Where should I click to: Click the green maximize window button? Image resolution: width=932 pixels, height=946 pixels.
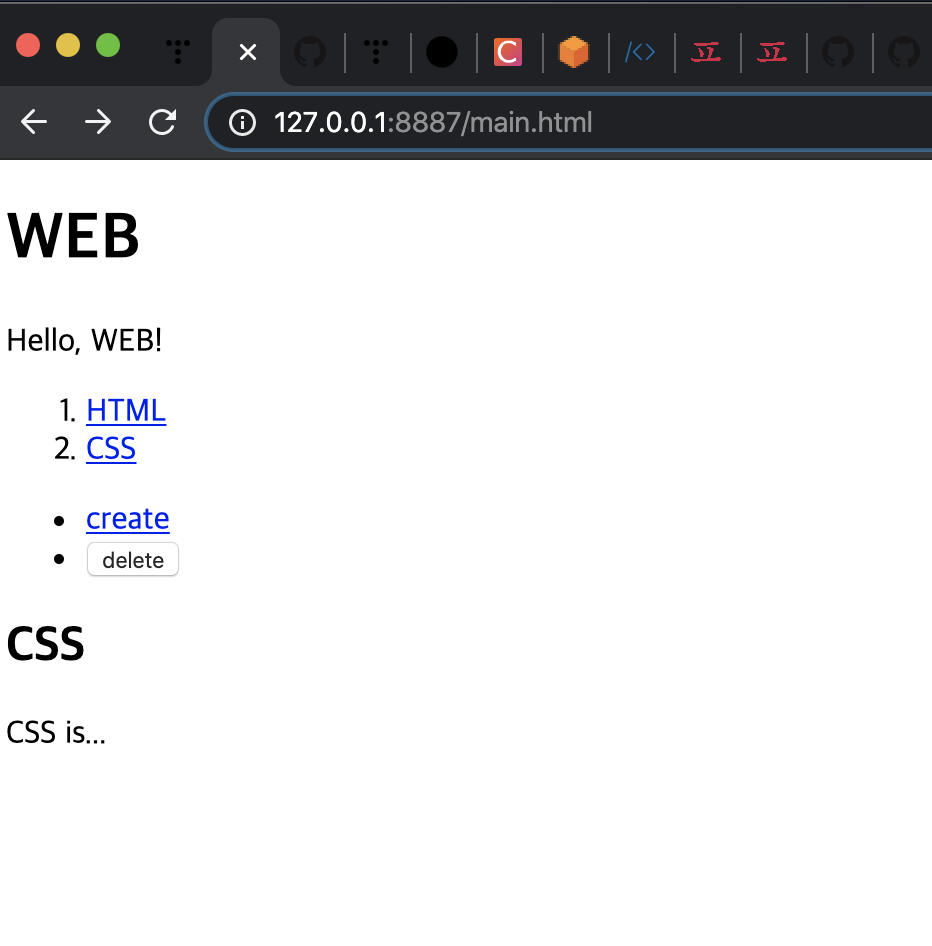click(108, 45)
